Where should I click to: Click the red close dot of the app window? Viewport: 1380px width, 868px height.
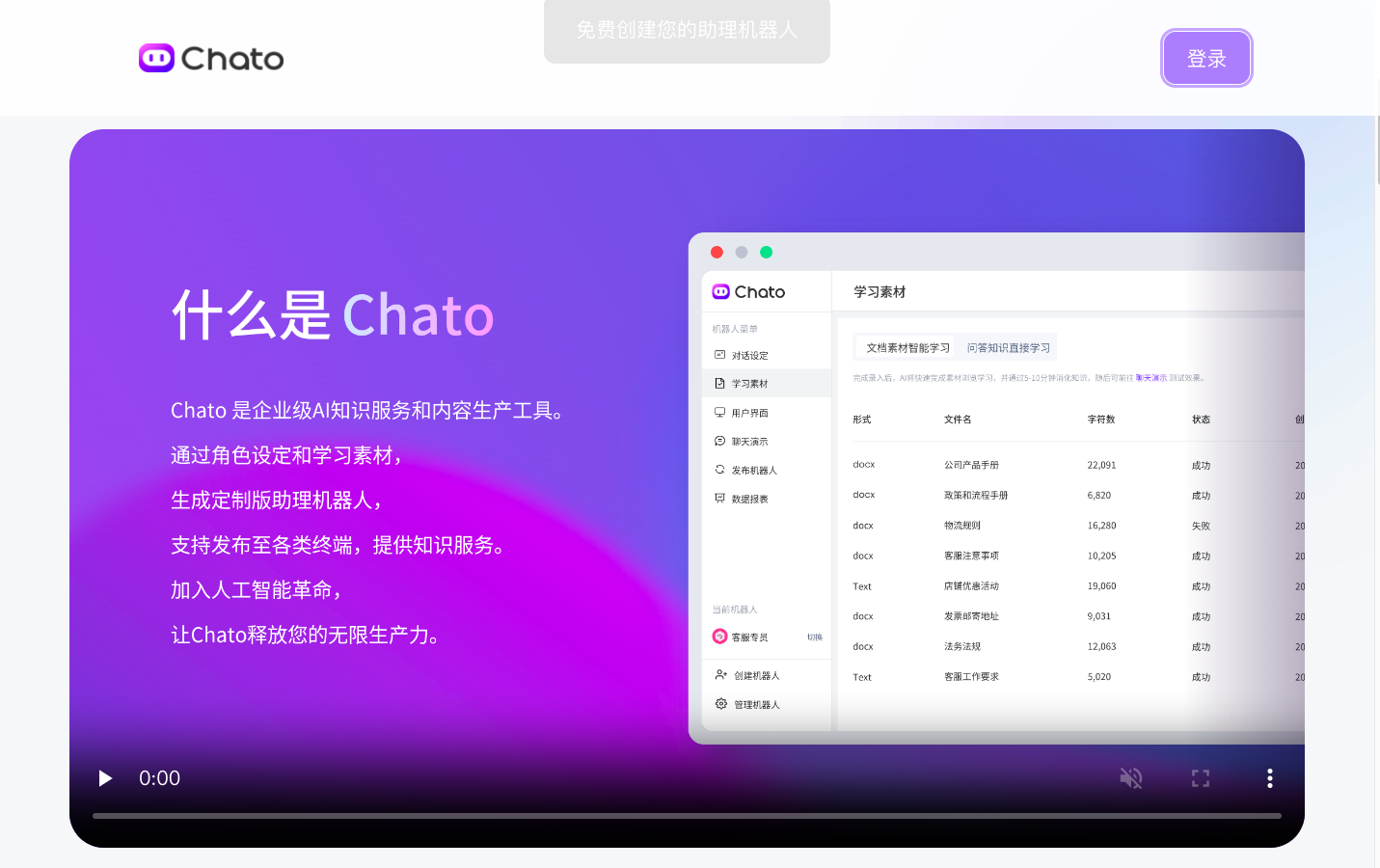click(x=717, y=253)
